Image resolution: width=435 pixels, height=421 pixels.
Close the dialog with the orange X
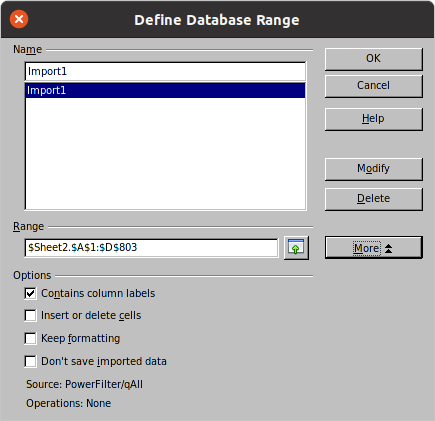pyautogui.click(x=19, y=19)
